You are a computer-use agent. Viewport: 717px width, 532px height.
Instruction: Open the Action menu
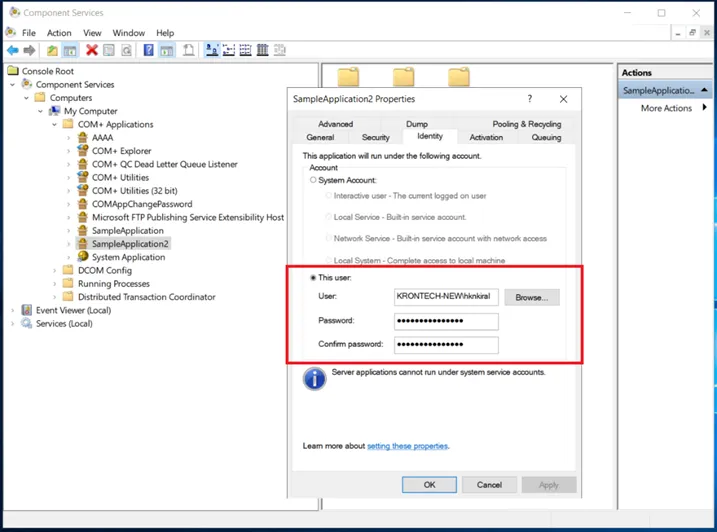(x=59, y=33)
